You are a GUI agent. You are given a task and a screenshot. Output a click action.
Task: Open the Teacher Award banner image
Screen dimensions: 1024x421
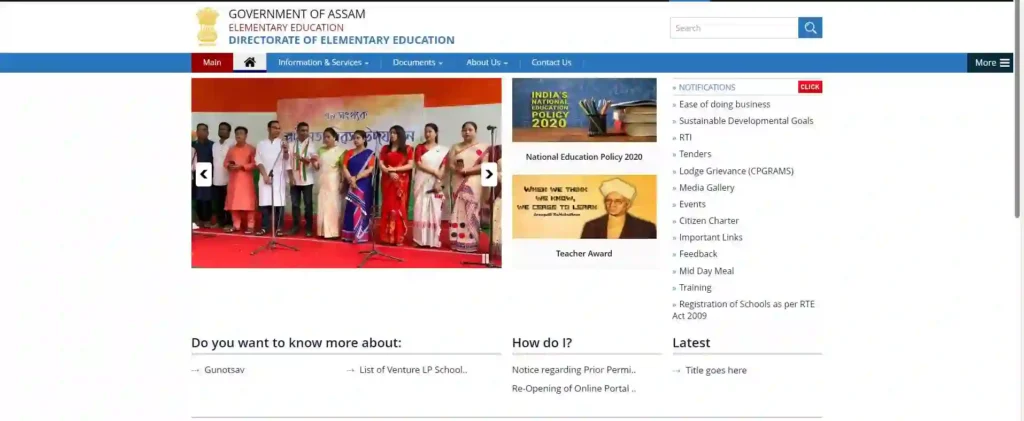(x=584, y=207)
